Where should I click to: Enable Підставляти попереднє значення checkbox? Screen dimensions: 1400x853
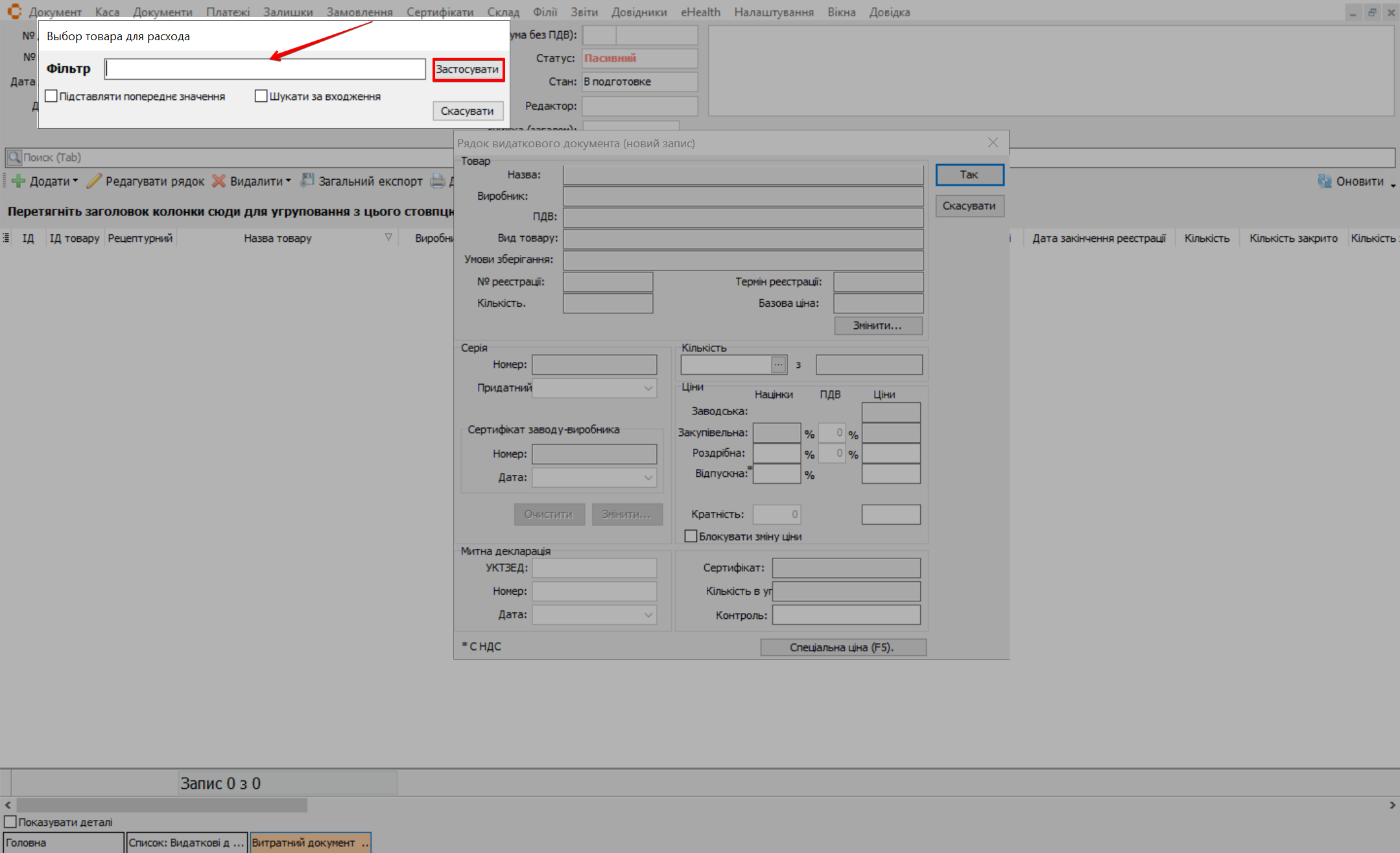[51, 96]
